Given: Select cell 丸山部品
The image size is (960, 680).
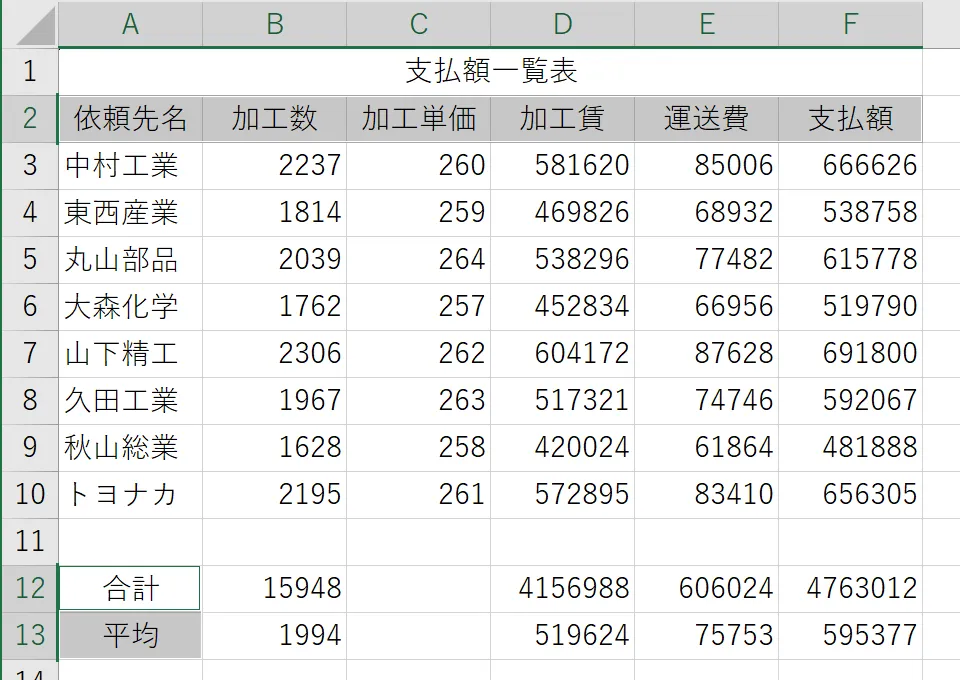Looking at the screenshot, I should tap(130, 260).
